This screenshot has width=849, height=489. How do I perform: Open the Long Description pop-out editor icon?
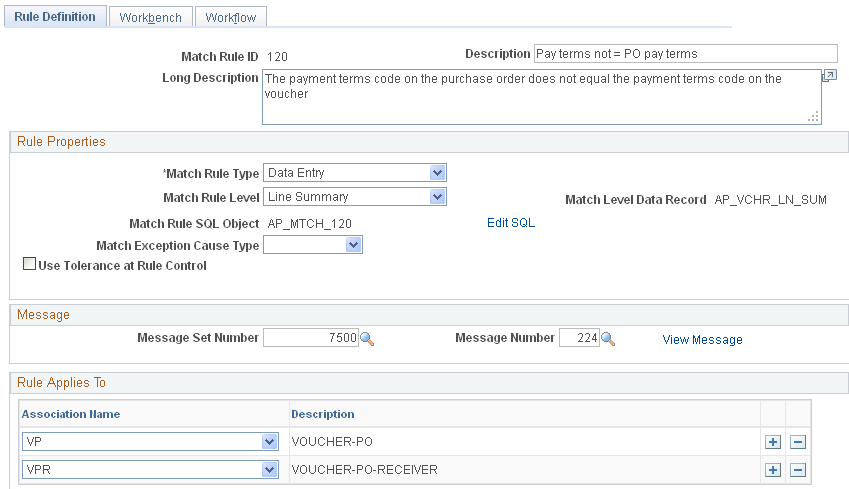click(x=829, y=76)
